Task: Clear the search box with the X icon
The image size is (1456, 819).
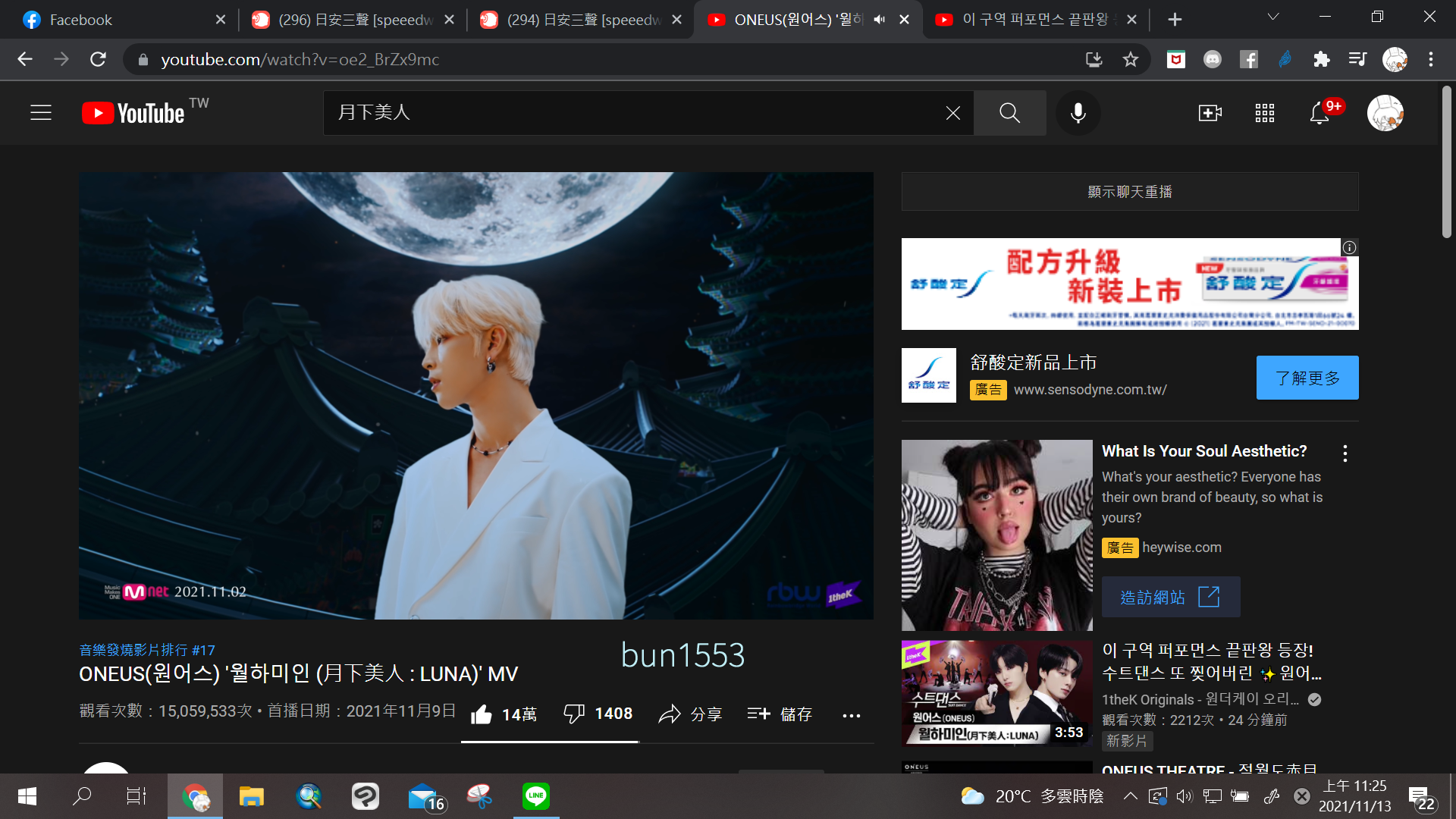Action: pyautogui.click(x=953, y=113)
